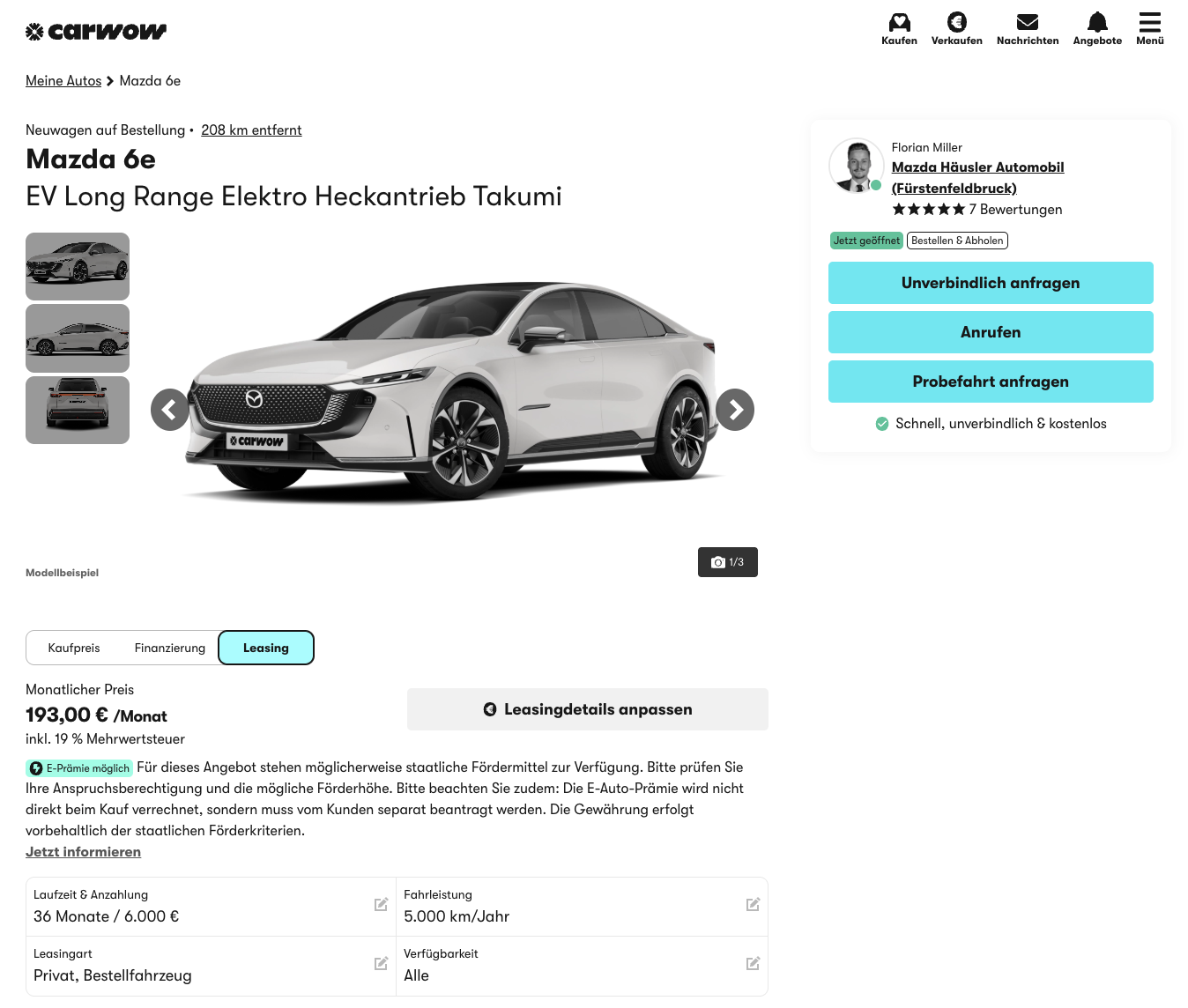The height and width of the screenshot is (1008, 1188).
Task: Open Mazda Häusler Automobil dealer link
Action: [977, 167]
